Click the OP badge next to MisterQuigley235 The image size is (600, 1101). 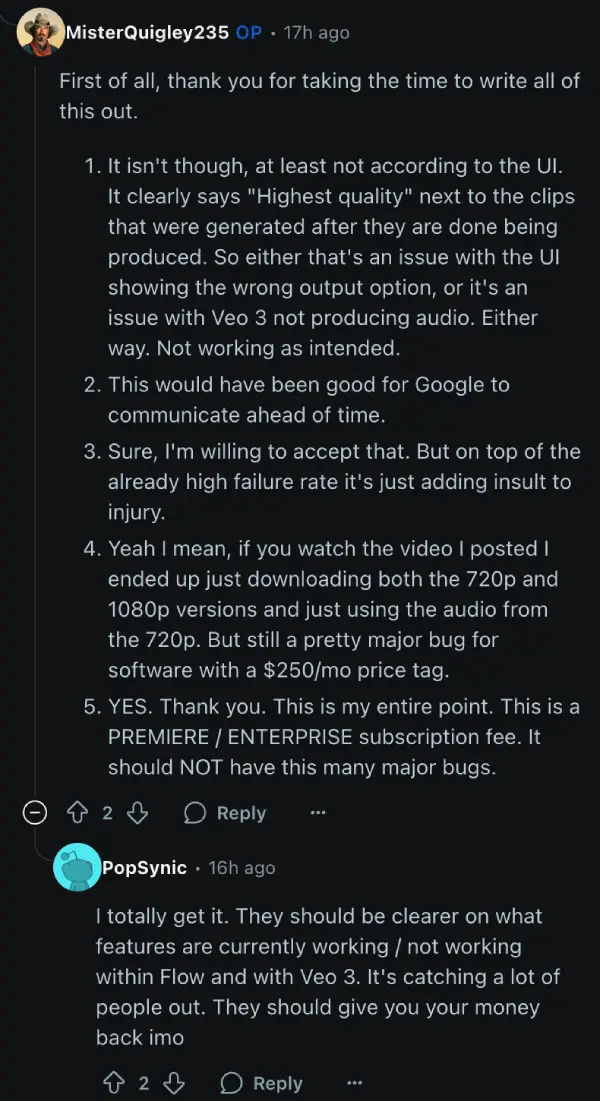click(249, 32)
